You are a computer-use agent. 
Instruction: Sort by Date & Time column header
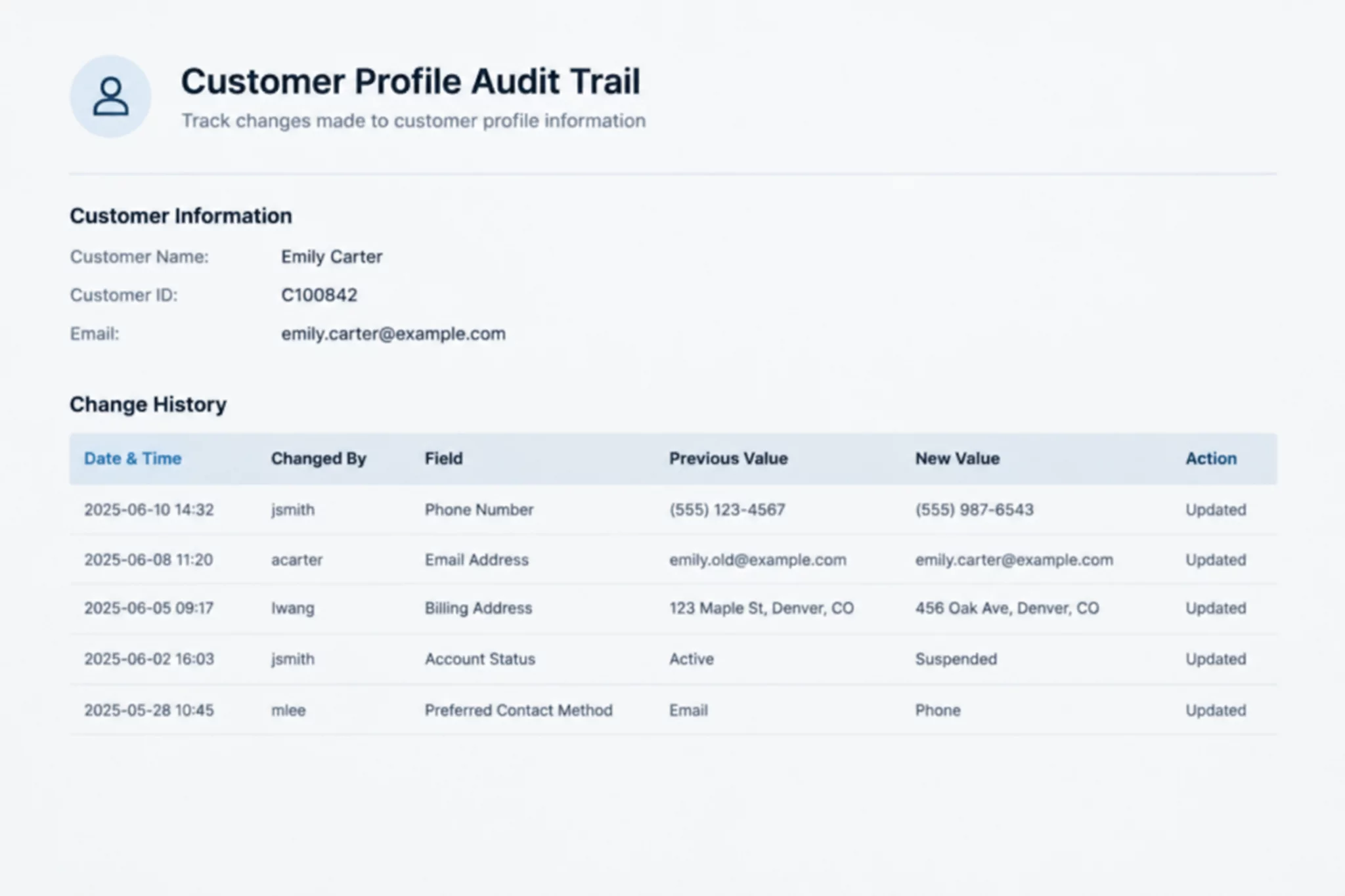coord(133,458)
